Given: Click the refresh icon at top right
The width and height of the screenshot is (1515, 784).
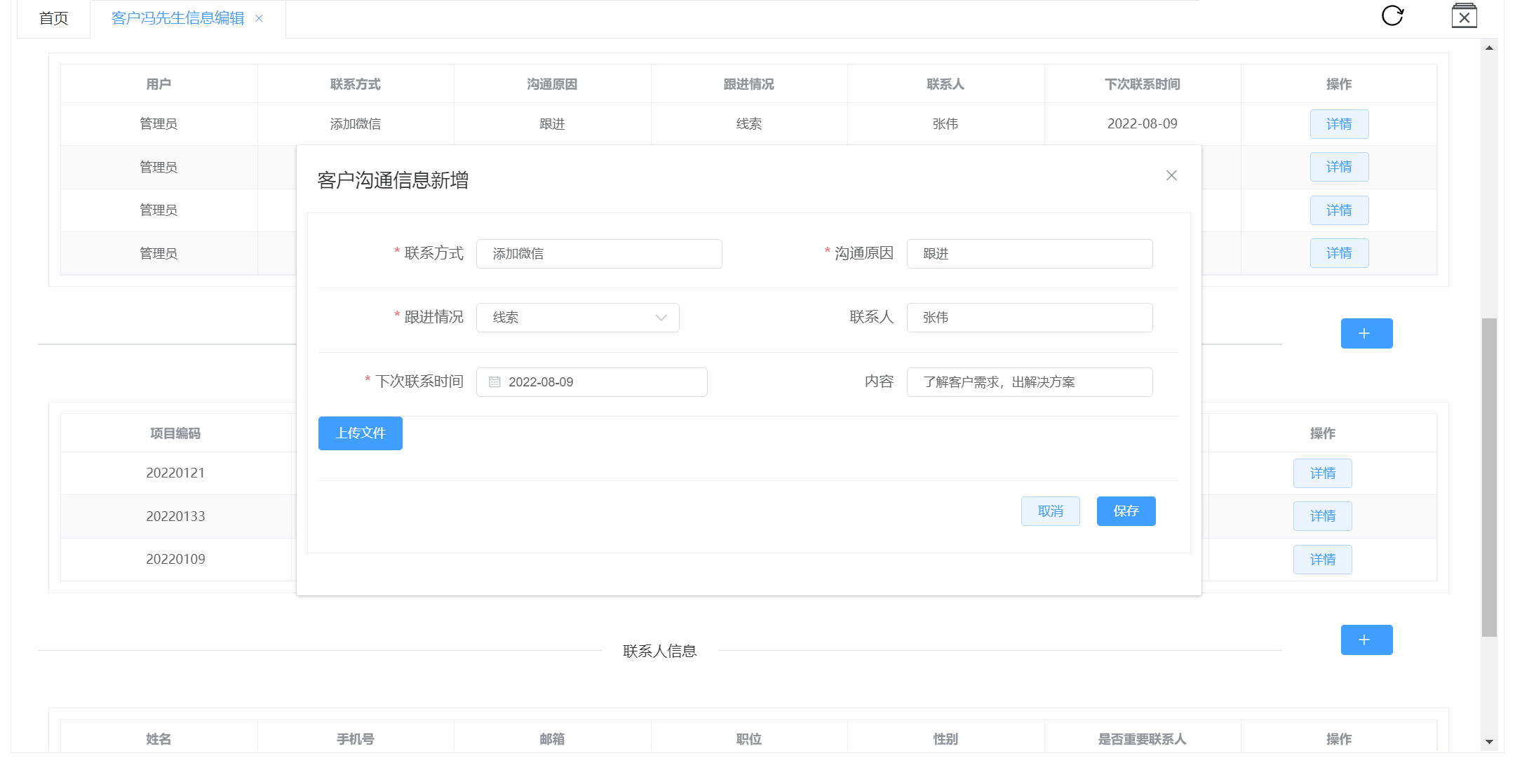Looking at the screenshot, I should click(1392, 15).
